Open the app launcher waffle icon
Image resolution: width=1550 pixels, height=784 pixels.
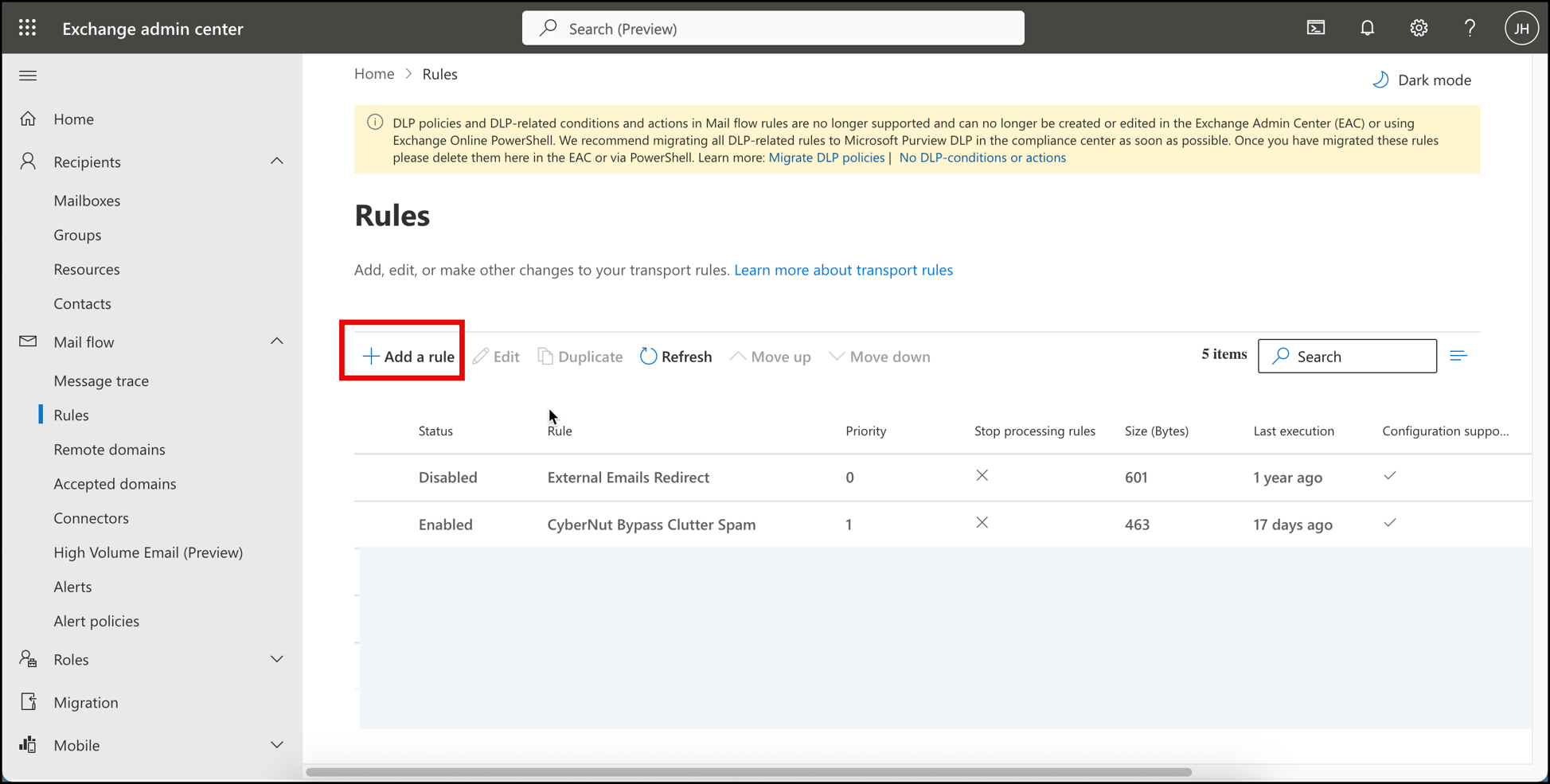click(26, 27)
